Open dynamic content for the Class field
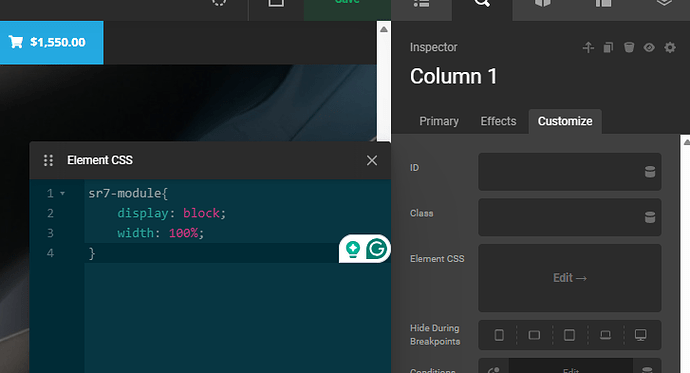The width and height of the screenshot is (690, 373). [650, 217]
